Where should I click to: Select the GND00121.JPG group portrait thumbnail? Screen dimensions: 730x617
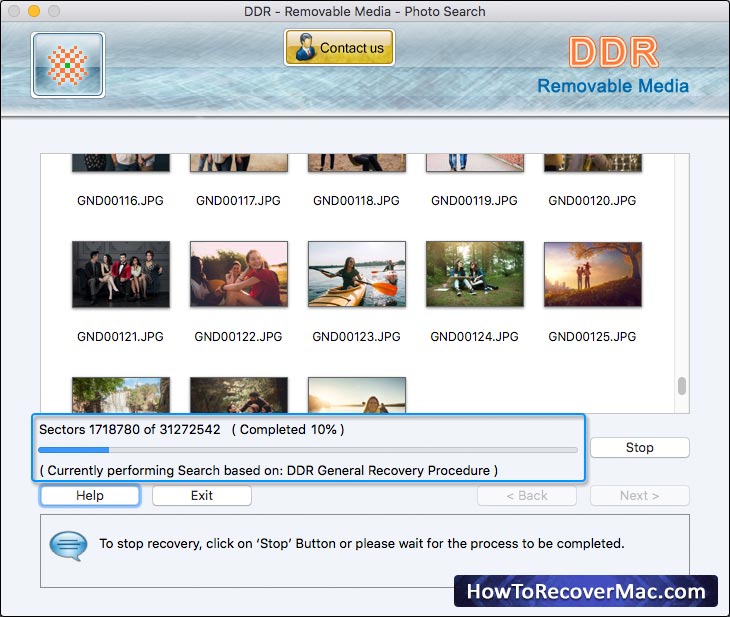click(x=121, y=274)
